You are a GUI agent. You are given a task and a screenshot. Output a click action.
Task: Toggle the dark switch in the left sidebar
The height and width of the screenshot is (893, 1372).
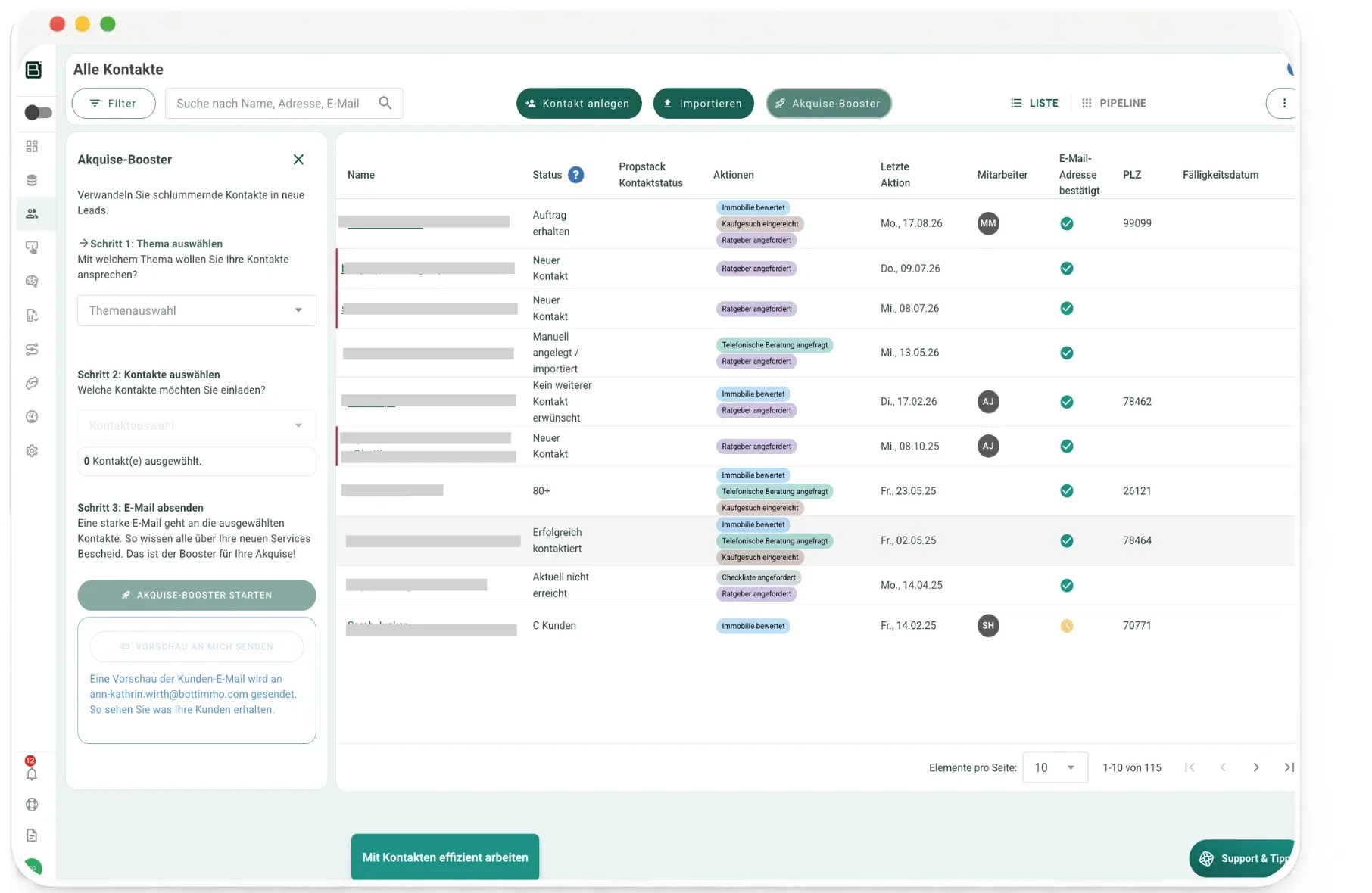(x=38, y=113)
